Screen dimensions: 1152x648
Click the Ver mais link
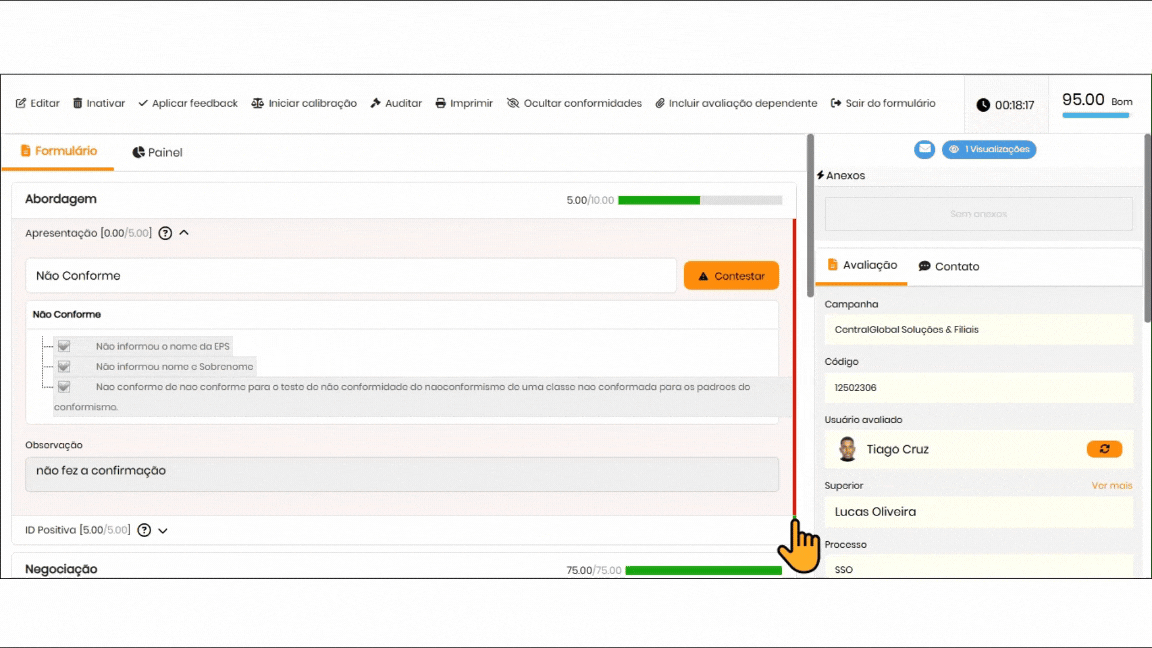click(1111, 486)
